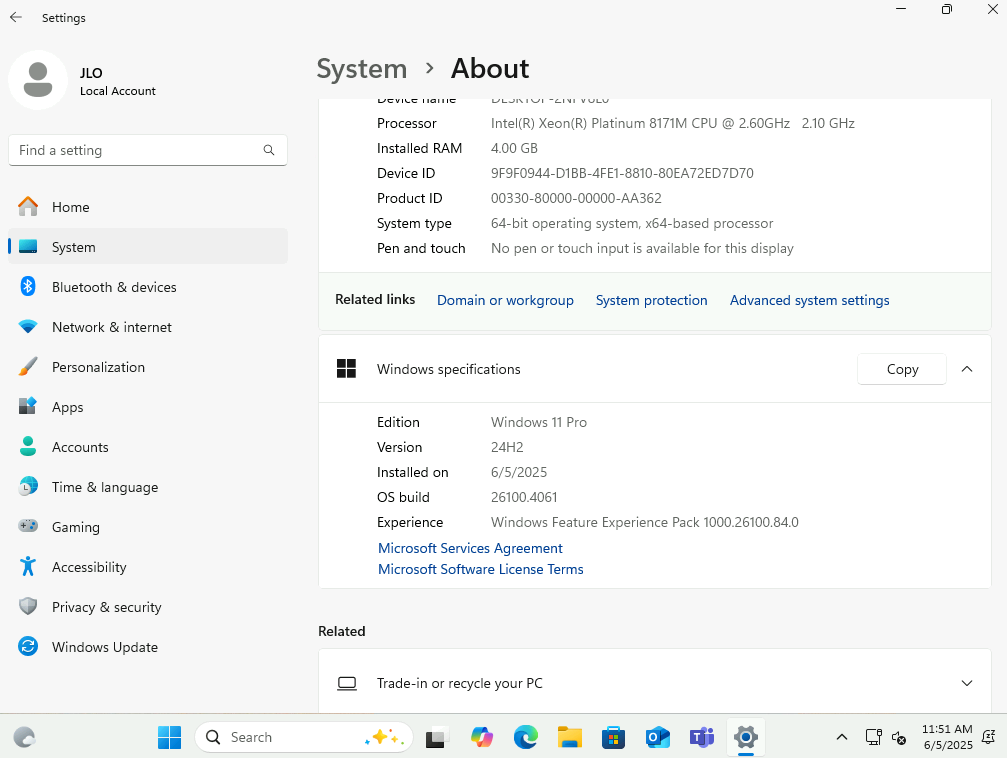Click the Gaming controller icon
1007x758 pixels.
[28, 526]
